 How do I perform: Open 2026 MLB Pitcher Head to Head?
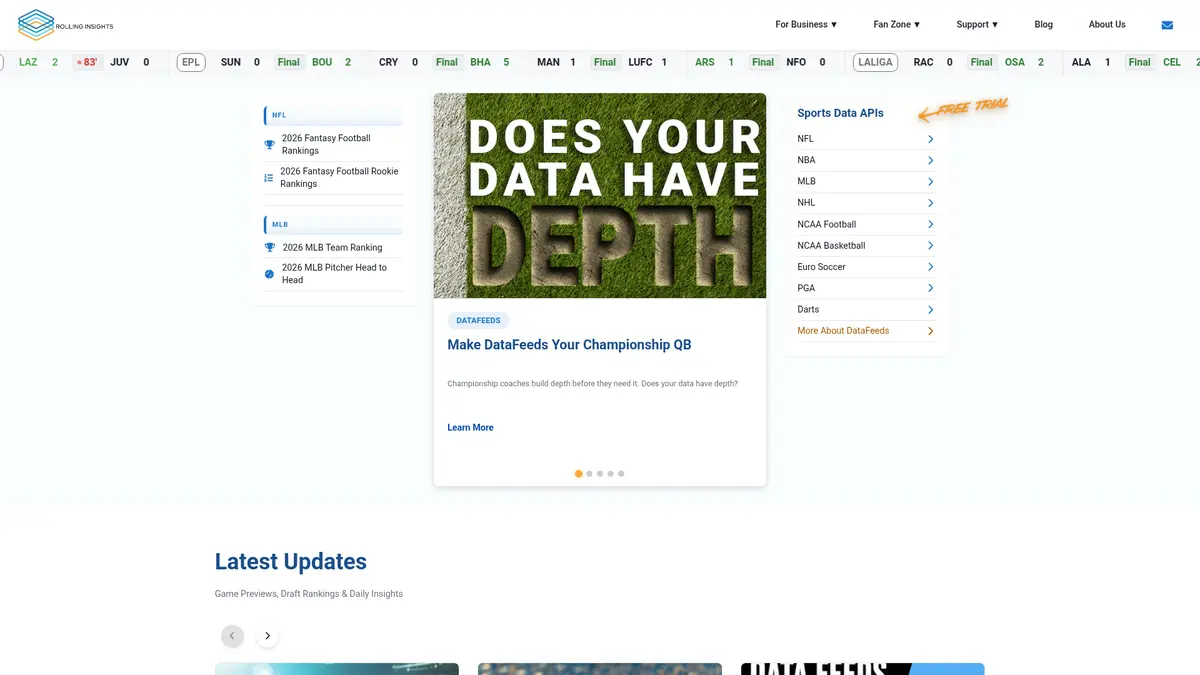pyautogui.click(x=335, y=274)
